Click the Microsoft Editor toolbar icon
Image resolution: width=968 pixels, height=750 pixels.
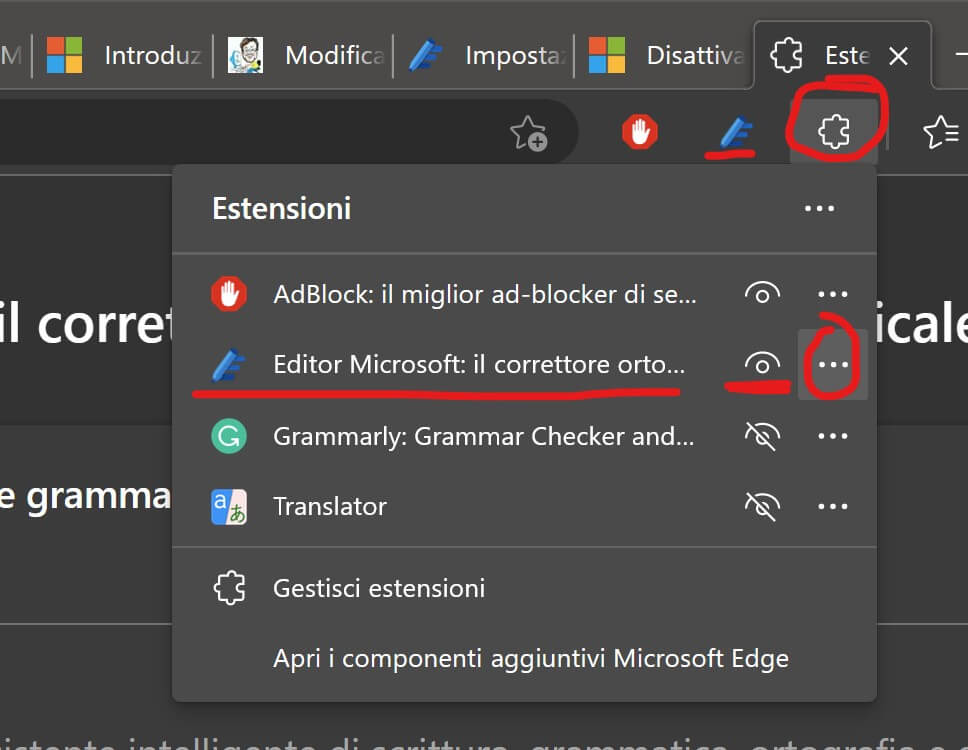pos(736,132)
